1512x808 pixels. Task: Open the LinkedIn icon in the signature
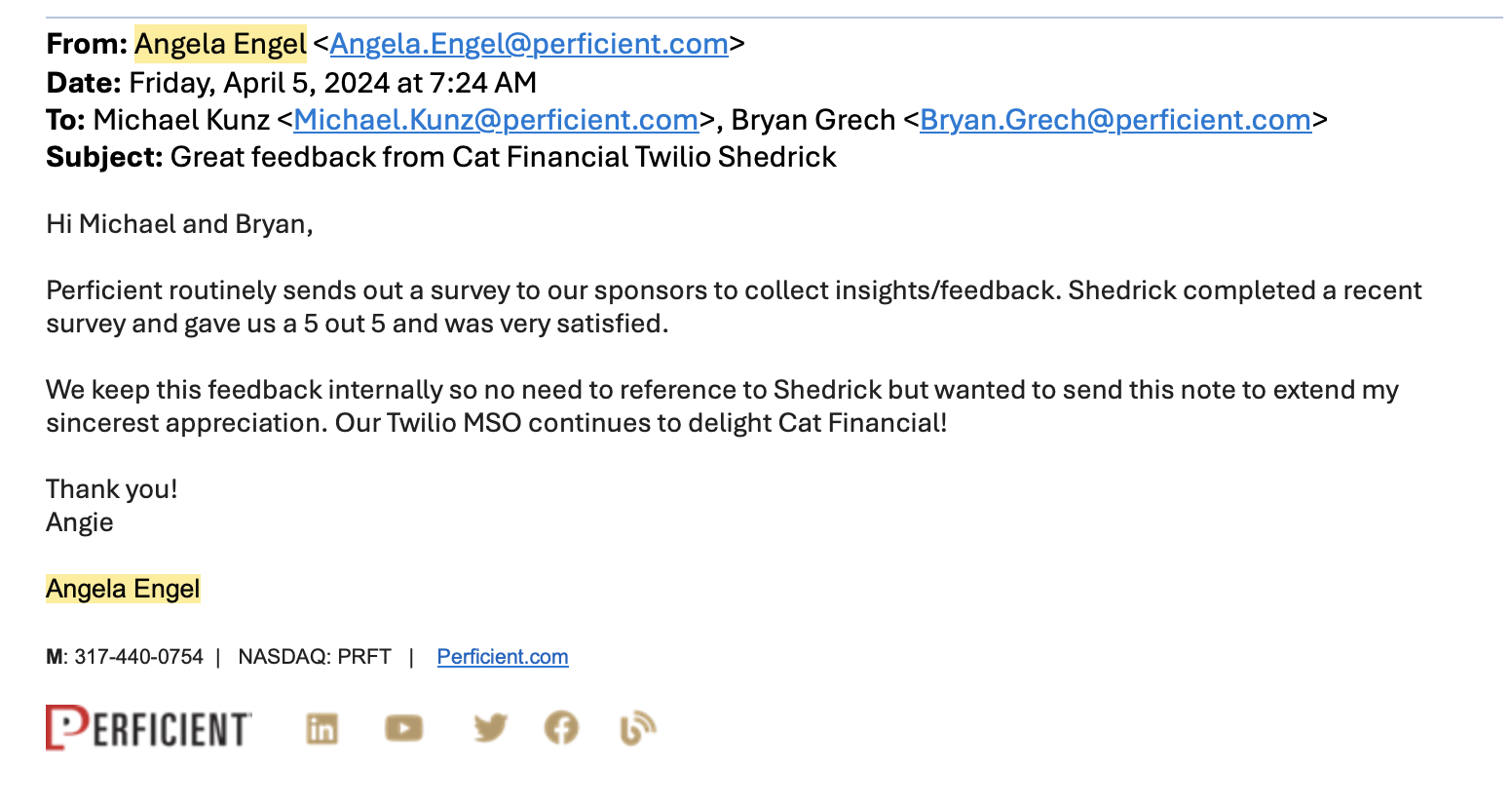point(322,728)
